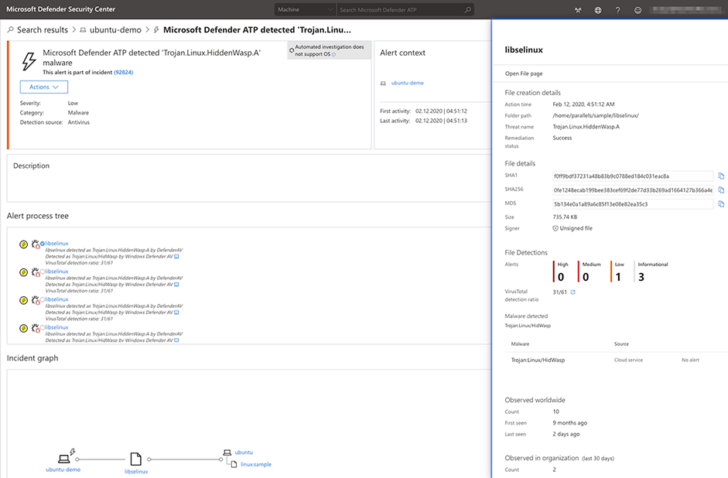
Task: Open second libselinux link in process tree
Action: [57, 271]
